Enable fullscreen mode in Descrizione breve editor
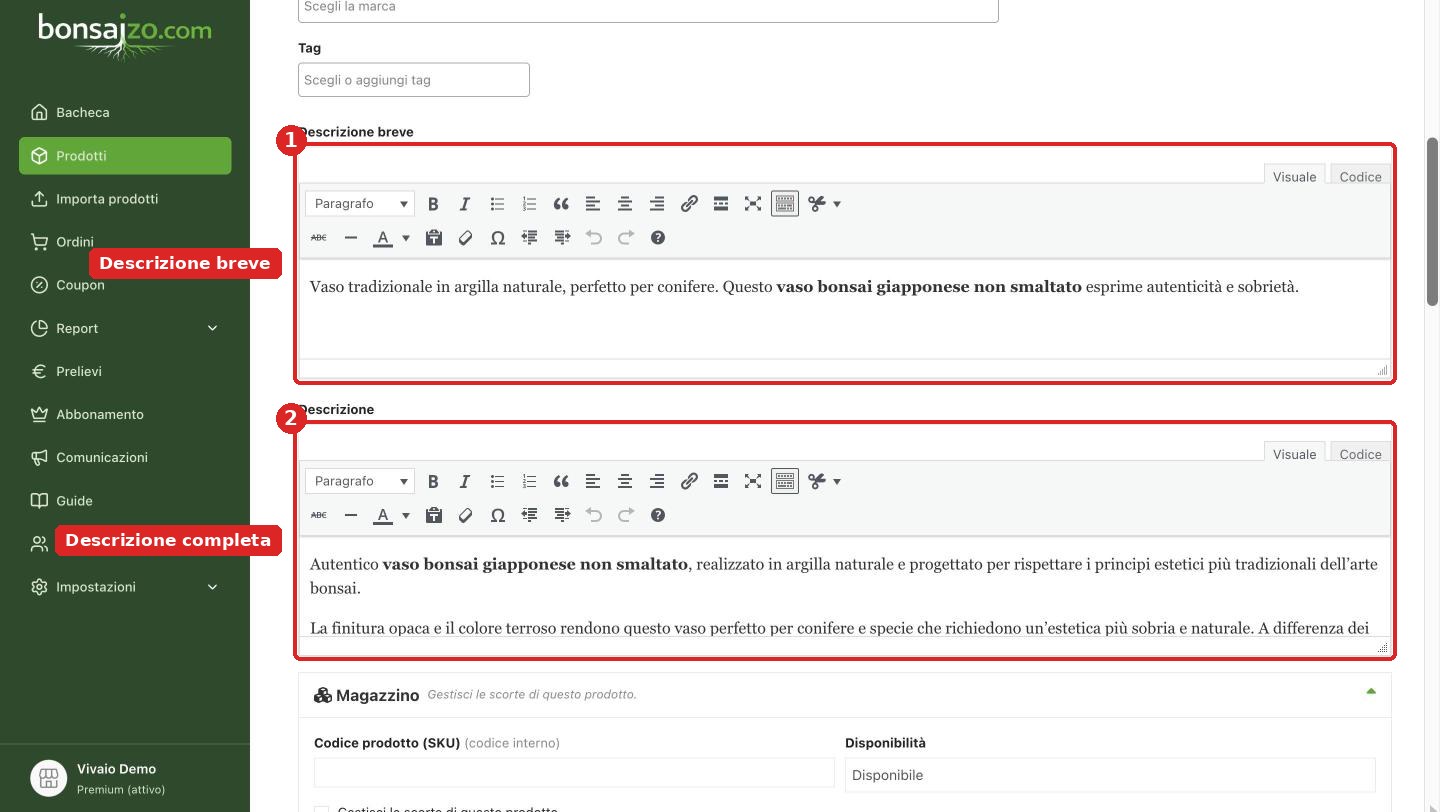 pos(753,204)
